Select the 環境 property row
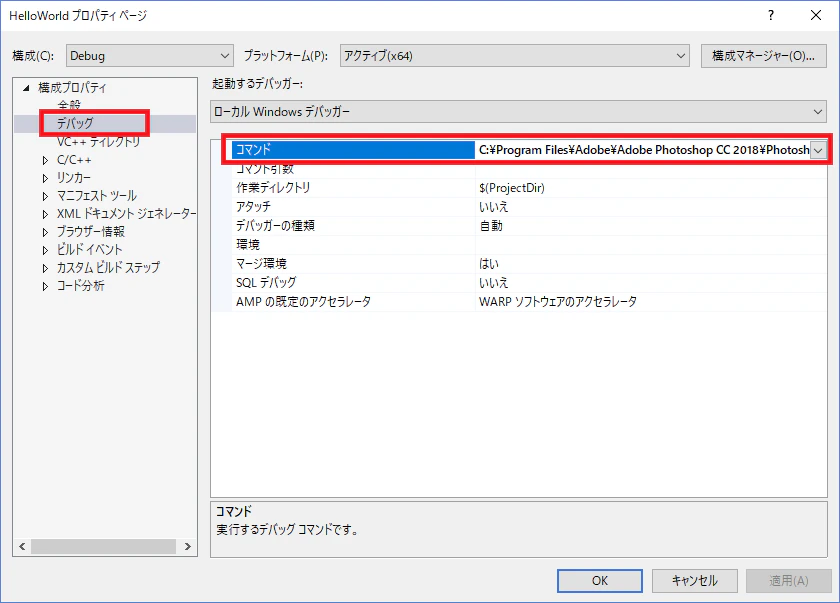The width and height of the screenshot is (840, 603). [x=354, y=245]
